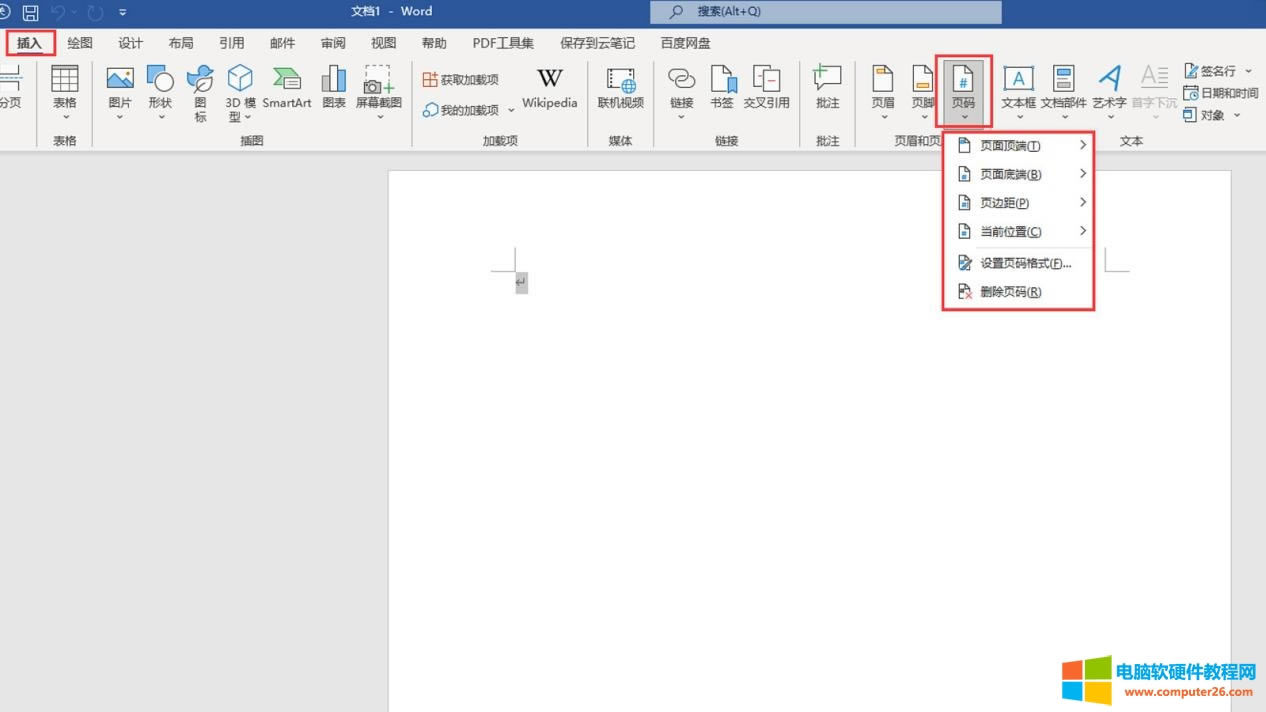Insert a text box via 文本框

point(1018,88)
